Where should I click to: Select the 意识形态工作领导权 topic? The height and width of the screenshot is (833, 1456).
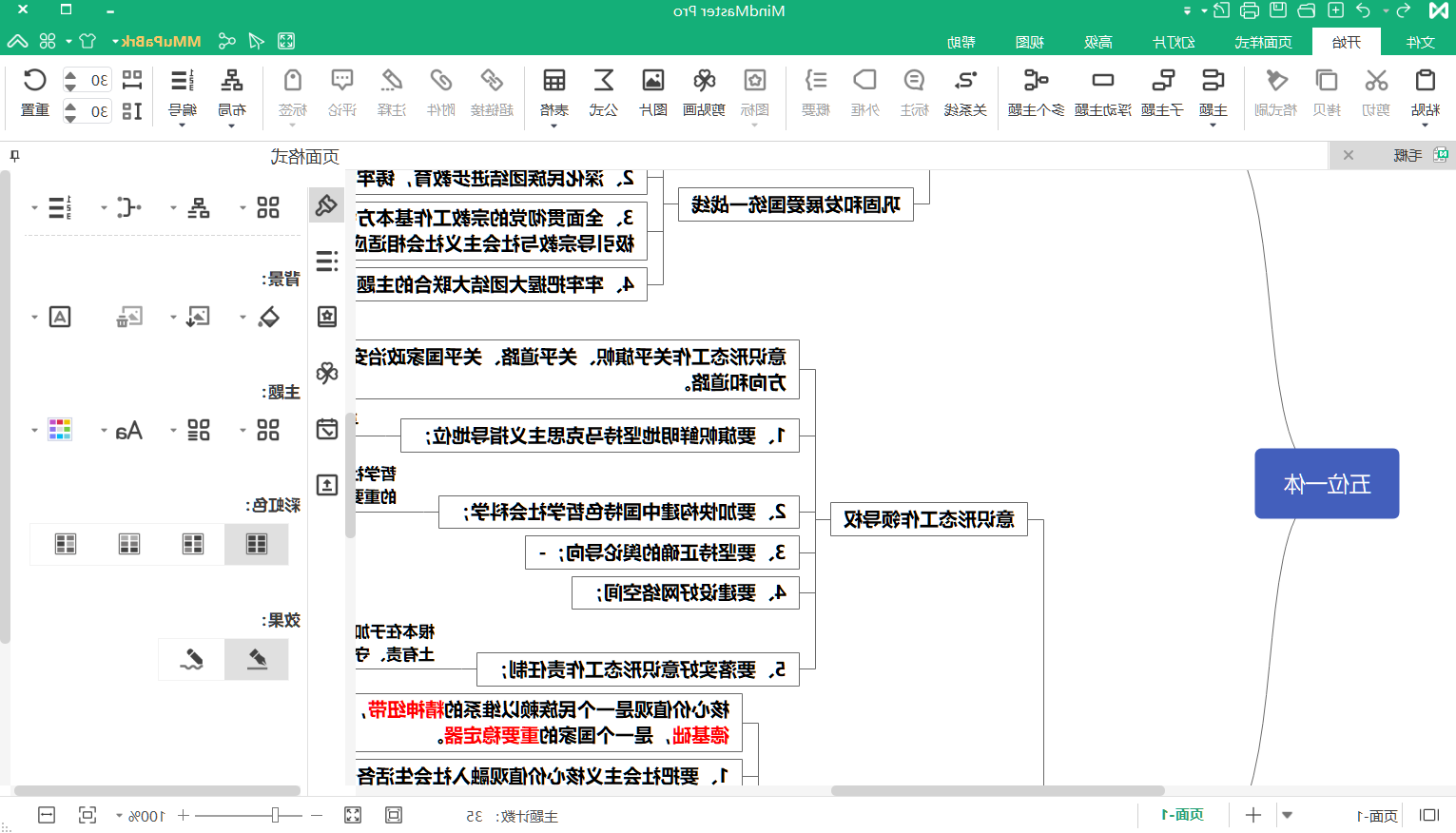click(x=929, y=519)
